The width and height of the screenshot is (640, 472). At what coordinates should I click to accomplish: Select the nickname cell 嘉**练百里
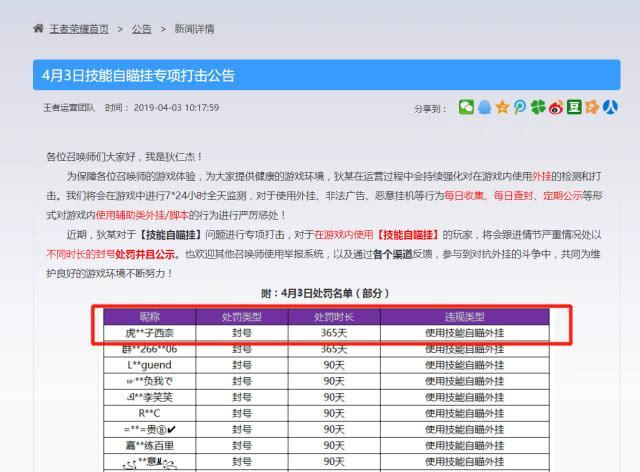point(150,445)
